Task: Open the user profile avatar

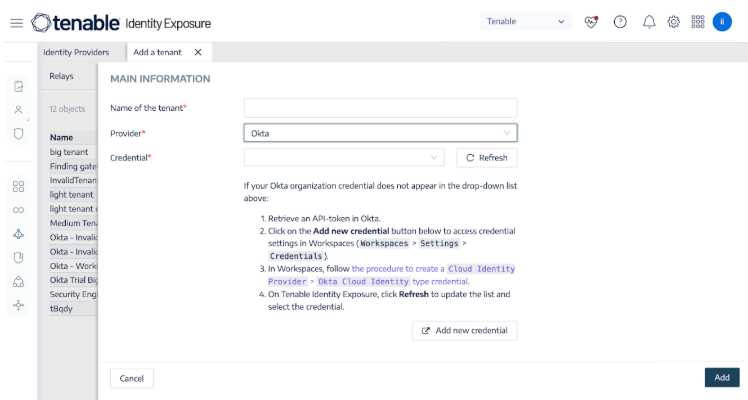Action: (x=722, y=21)
